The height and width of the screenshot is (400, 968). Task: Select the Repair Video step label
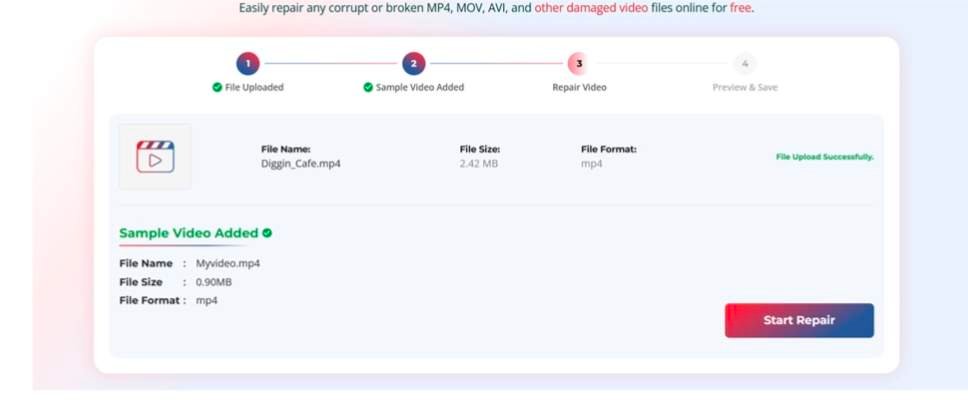click(579, 88)
